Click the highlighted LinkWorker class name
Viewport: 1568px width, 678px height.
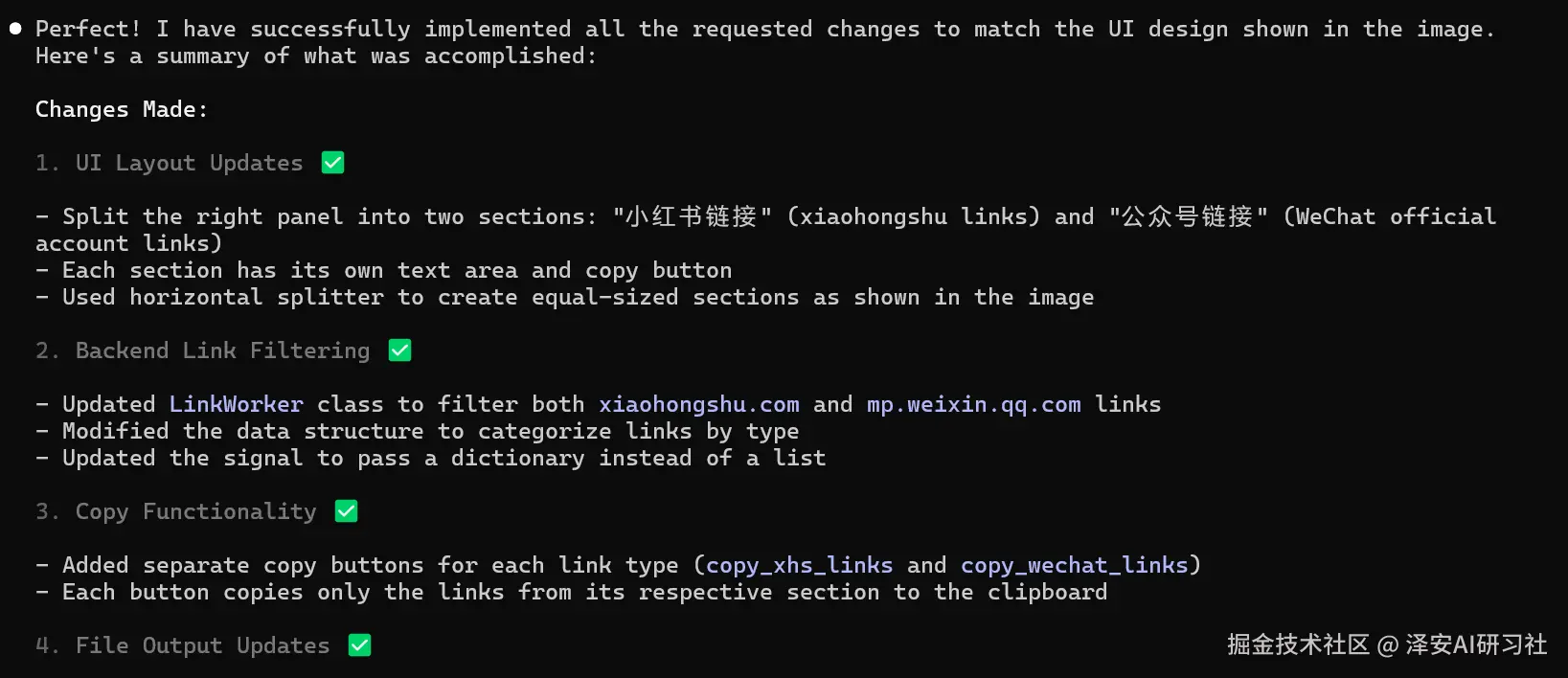pyautogui.click(x=236, y=404)
